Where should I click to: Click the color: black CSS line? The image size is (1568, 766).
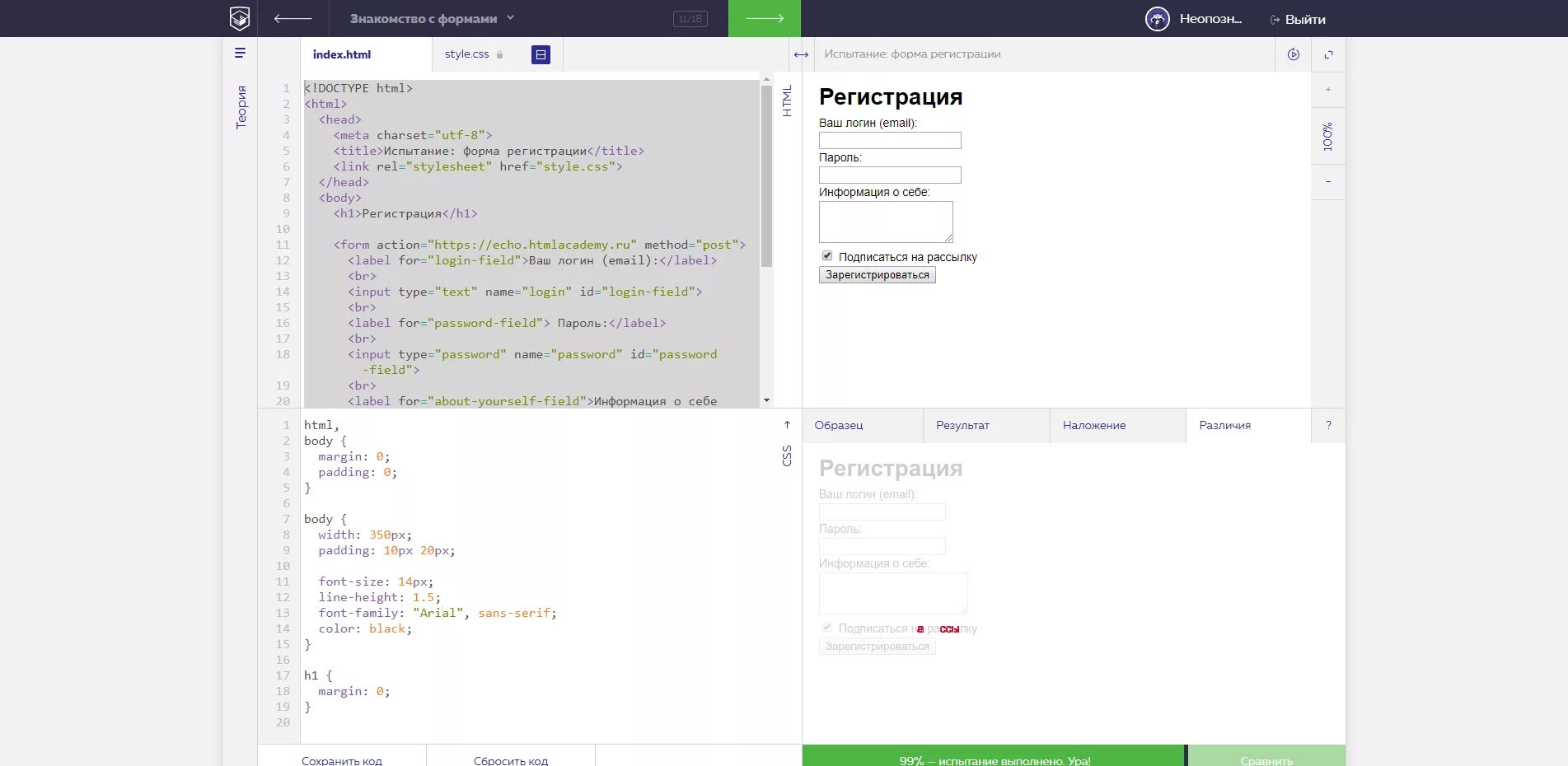click(365, 628)
